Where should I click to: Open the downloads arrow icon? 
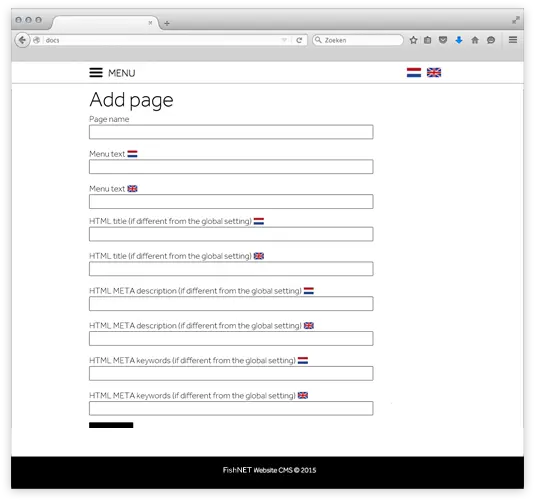(x=459, y=40)
